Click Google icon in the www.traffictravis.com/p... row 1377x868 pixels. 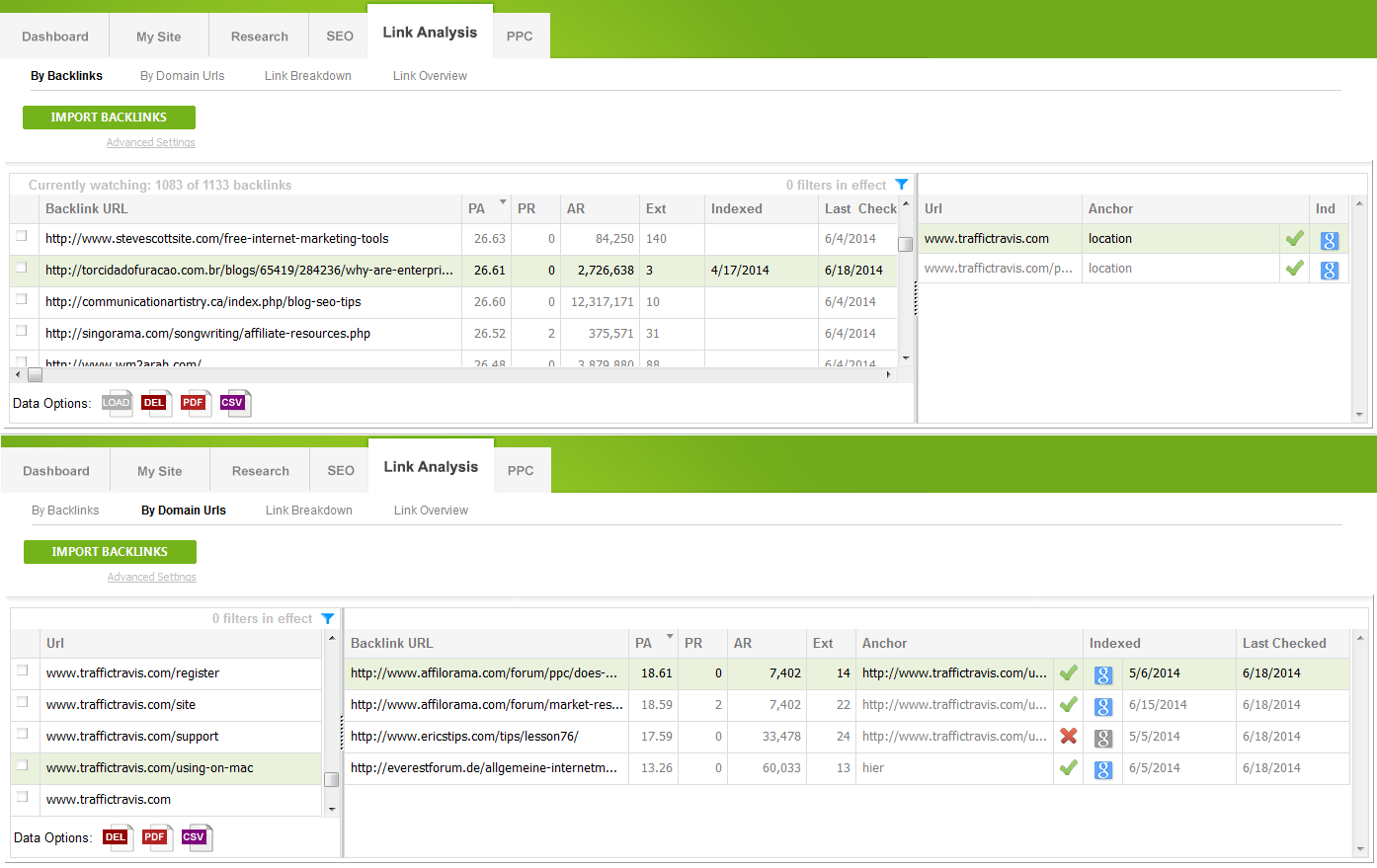pyautogui.click(x=1330, y=270)
